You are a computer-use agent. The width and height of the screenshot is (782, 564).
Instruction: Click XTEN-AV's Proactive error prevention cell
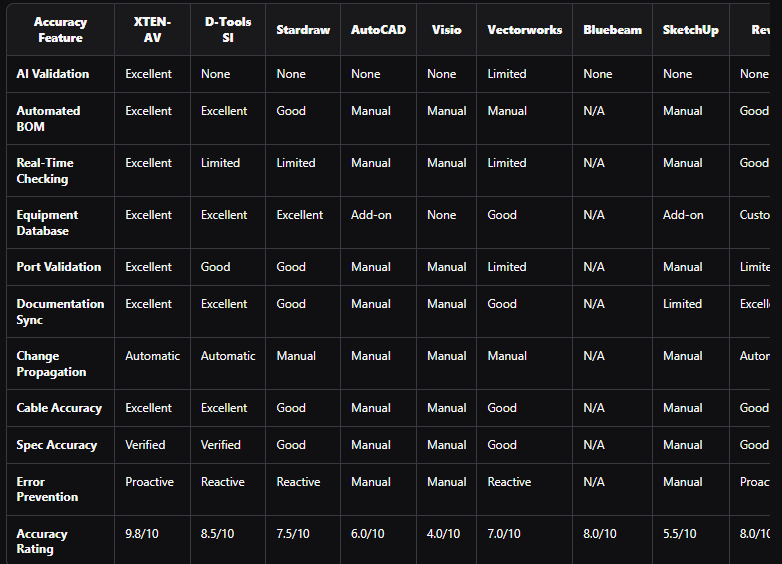pyautogui.click(x=149, y=482)
